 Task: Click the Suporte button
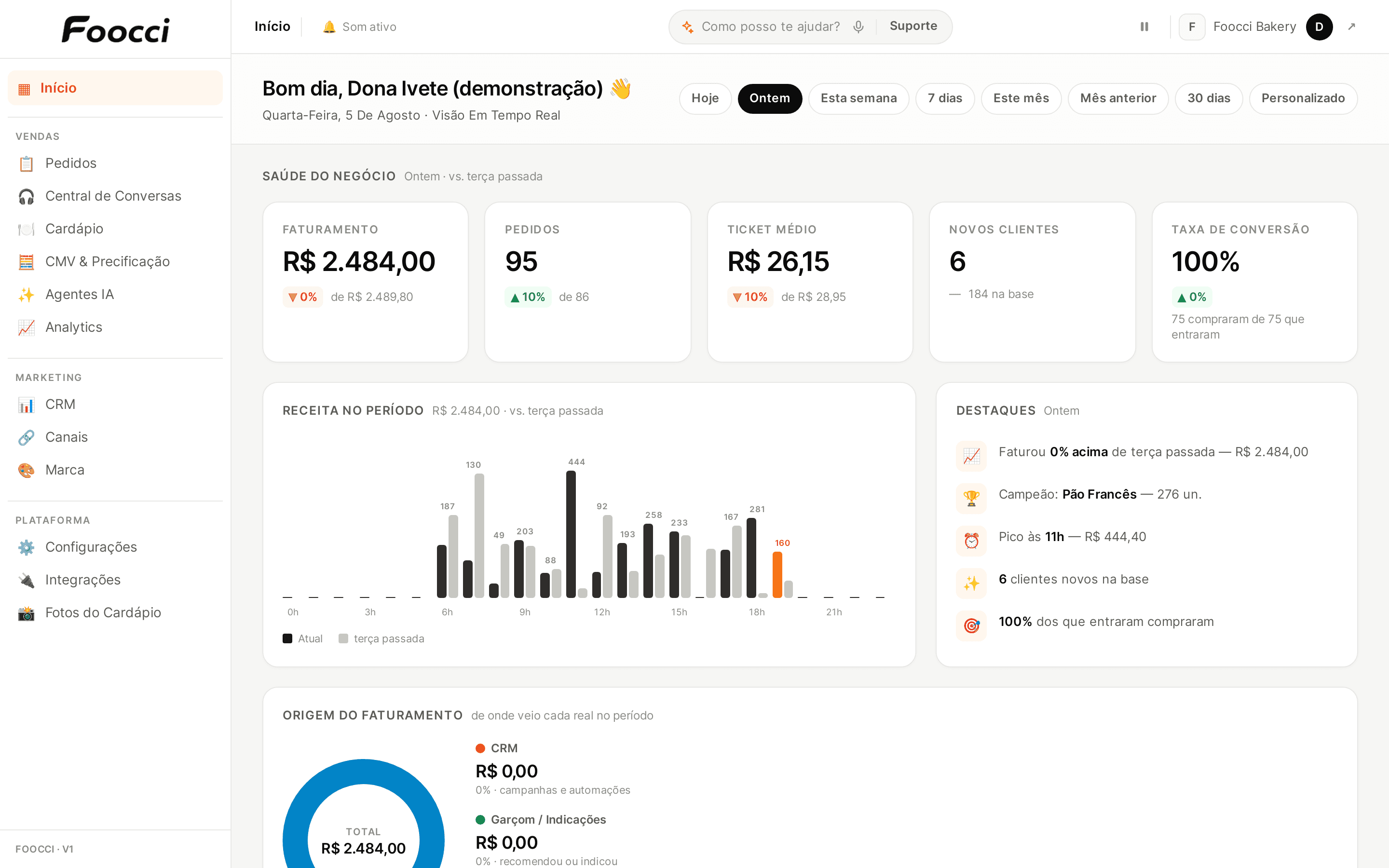point(913,27)
